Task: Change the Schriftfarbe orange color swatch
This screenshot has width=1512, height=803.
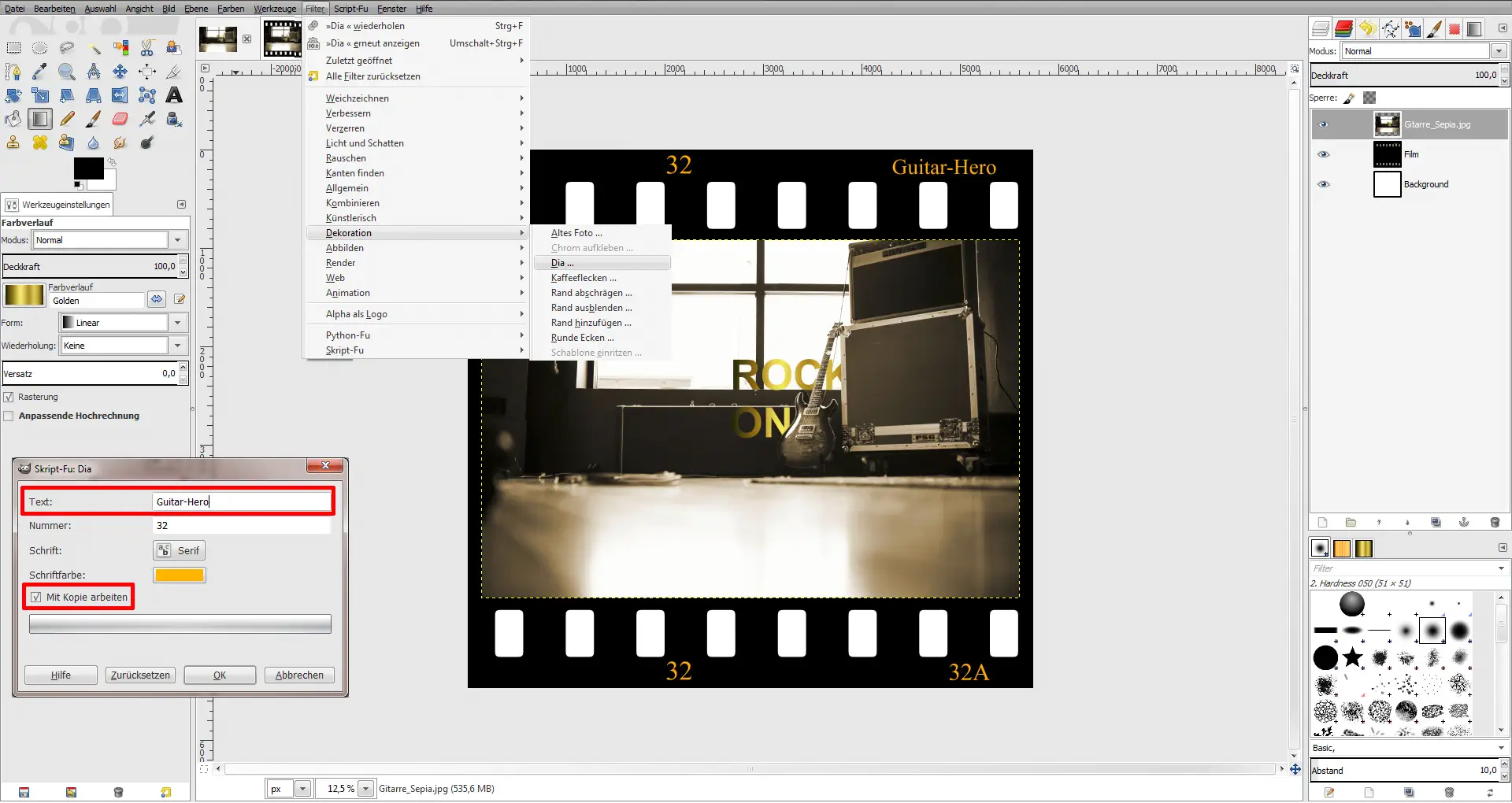Action: coord(180,575)
